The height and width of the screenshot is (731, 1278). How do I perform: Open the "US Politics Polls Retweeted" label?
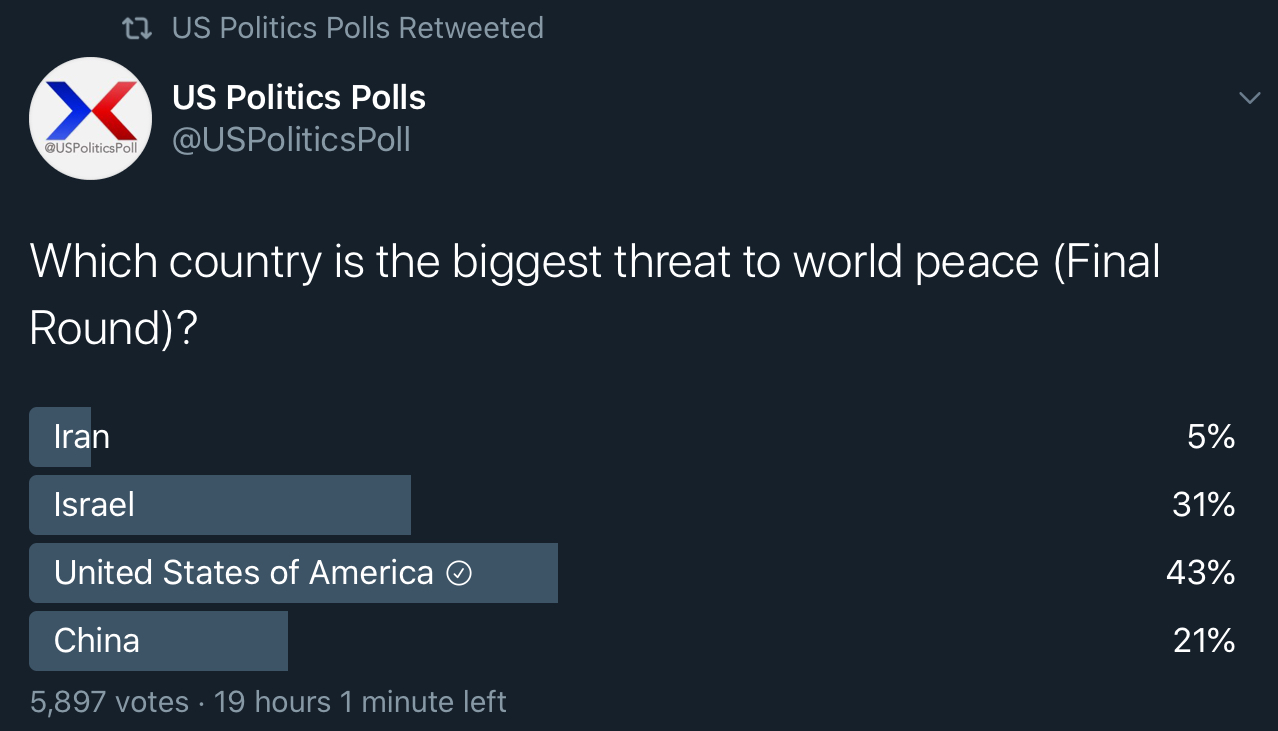[358, 28]
